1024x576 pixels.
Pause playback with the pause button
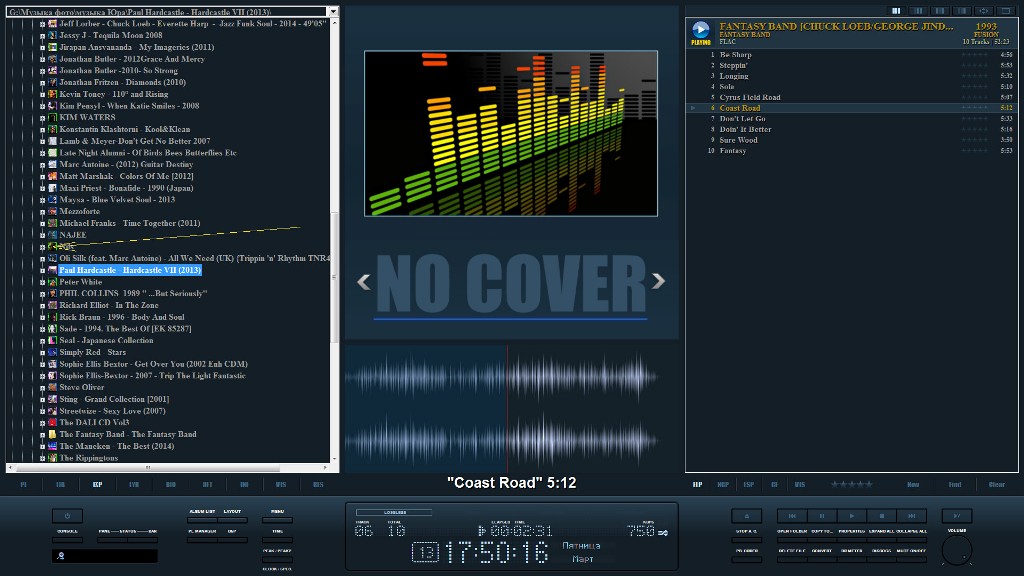pos(821,516)
